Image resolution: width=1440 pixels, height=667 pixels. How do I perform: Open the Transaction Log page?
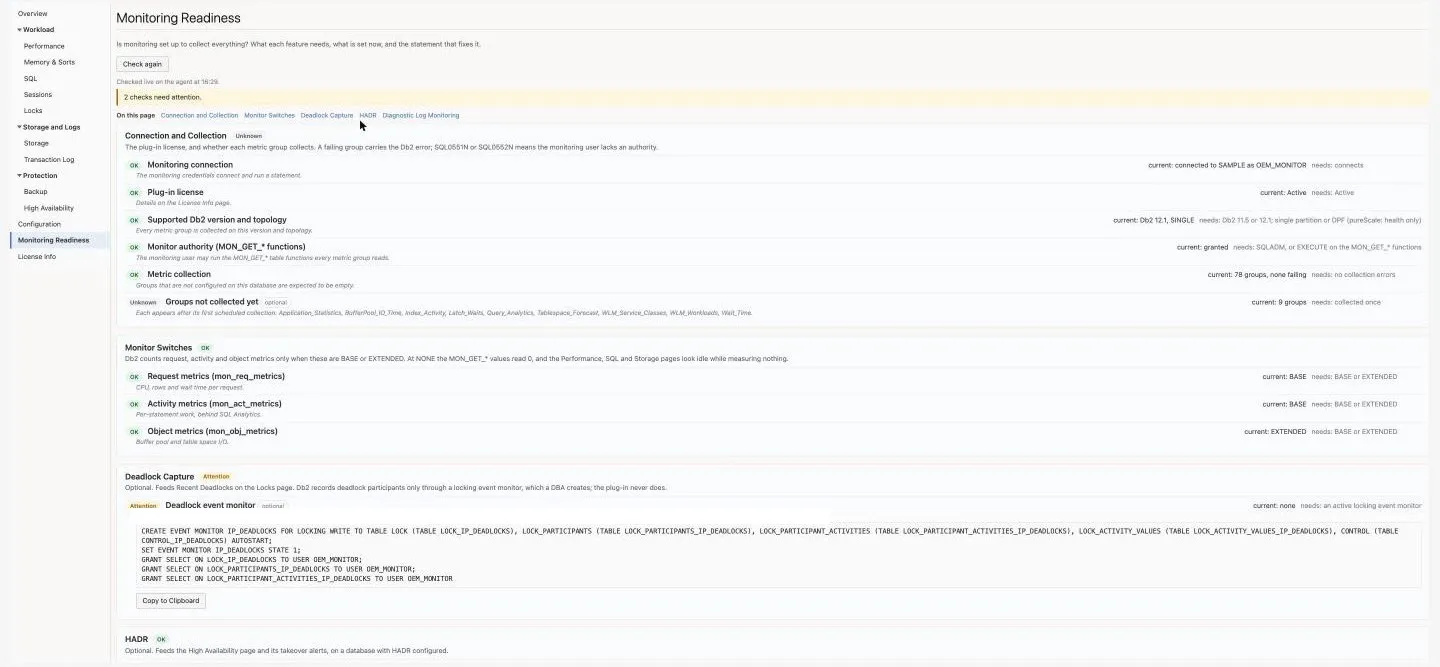(49, 159)
